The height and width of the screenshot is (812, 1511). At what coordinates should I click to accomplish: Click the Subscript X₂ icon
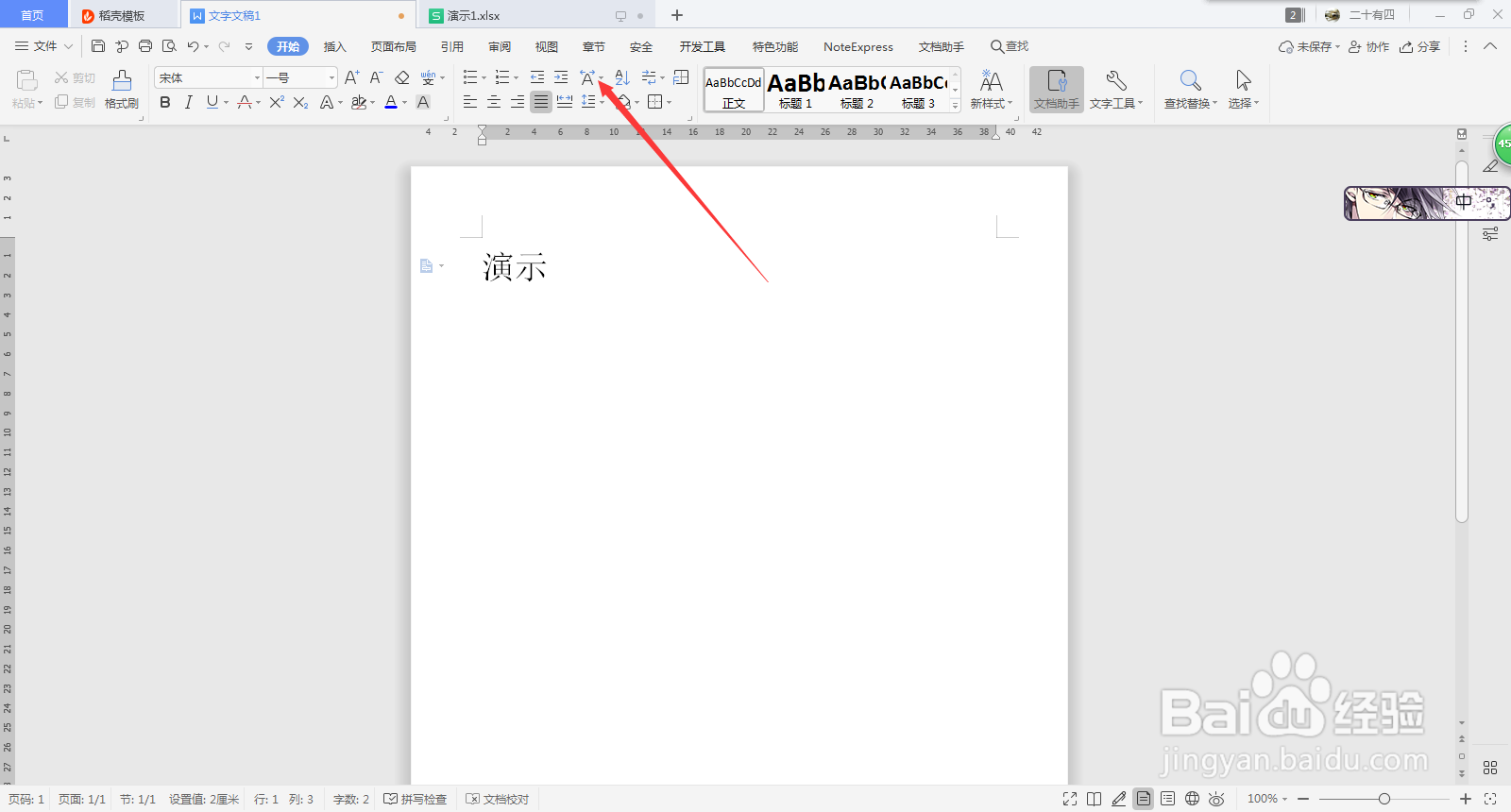point(300,102)
